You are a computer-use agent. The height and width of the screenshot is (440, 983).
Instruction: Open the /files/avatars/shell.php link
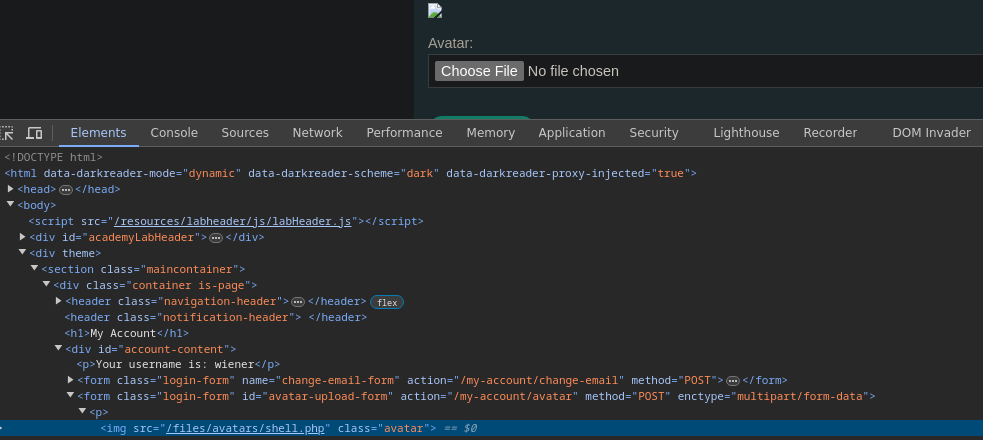pyautogui.click(x=245, y=429)
